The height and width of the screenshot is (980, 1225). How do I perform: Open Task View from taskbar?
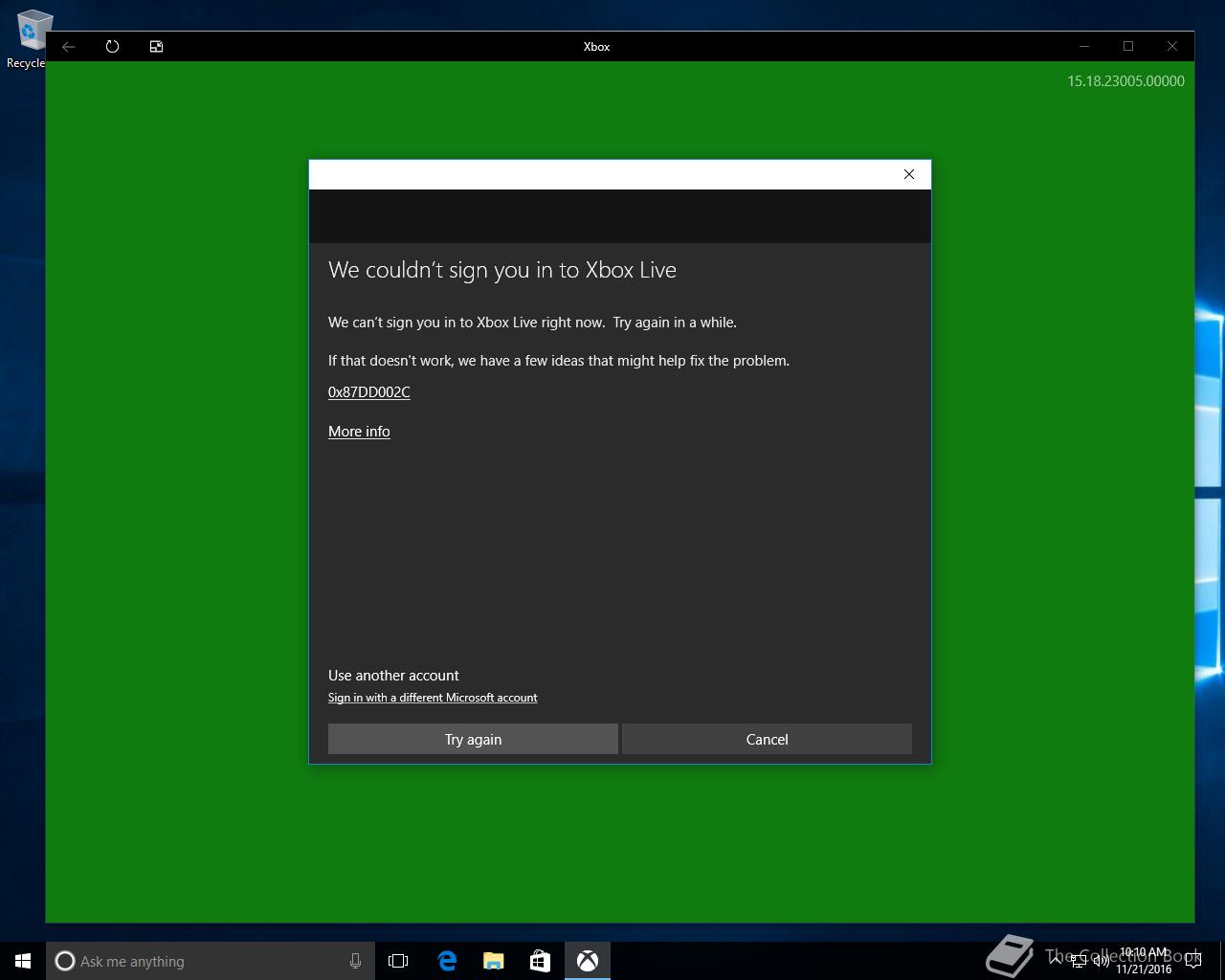coord(398,961)
